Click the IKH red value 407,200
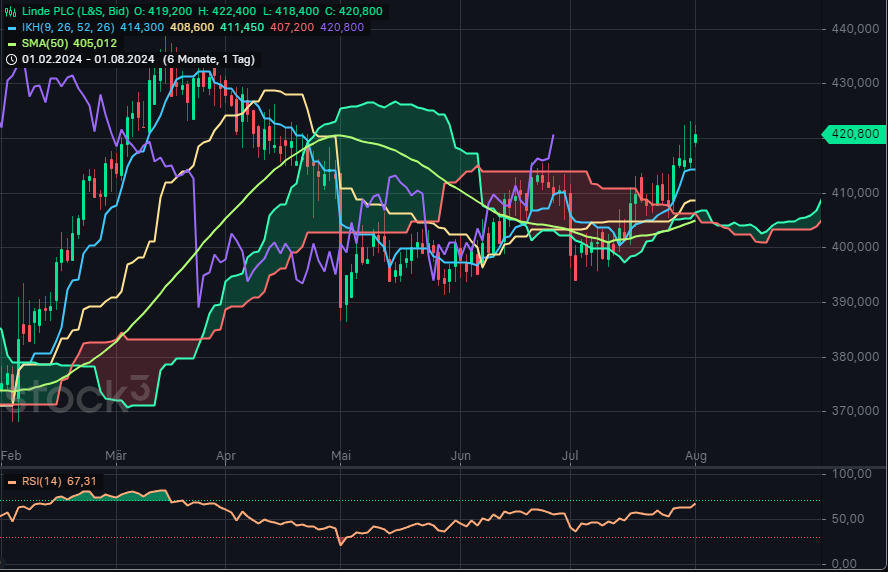Screen dimensions: 888x572 [x=292, y=27]
